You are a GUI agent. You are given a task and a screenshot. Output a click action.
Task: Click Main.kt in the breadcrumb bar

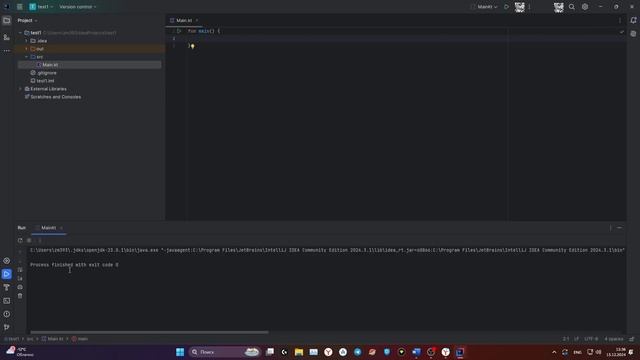[x=53, y=339]
